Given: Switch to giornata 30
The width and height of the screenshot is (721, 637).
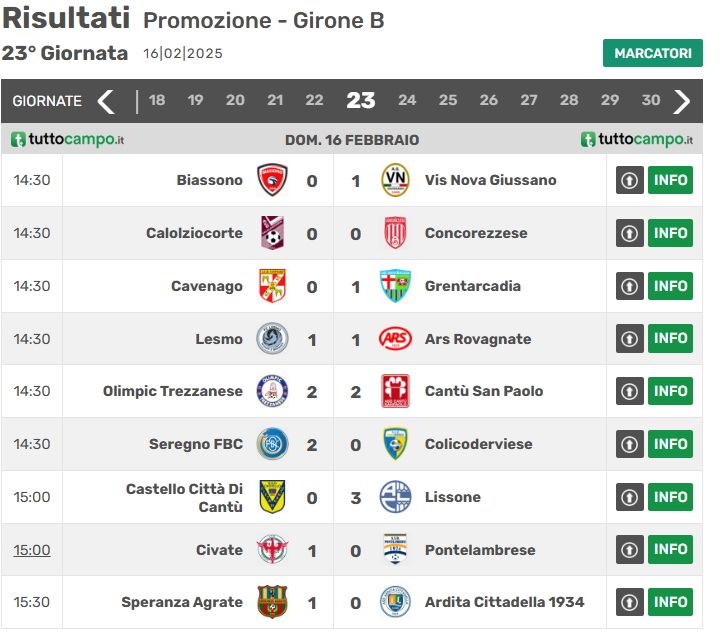Looking at the screenshot, I should click(650, 100).
